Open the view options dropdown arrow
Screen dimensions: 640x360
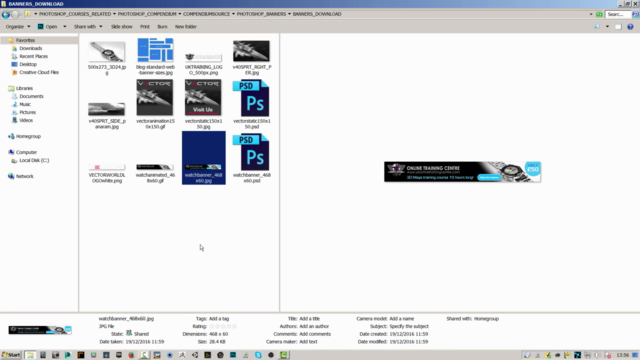607,27
